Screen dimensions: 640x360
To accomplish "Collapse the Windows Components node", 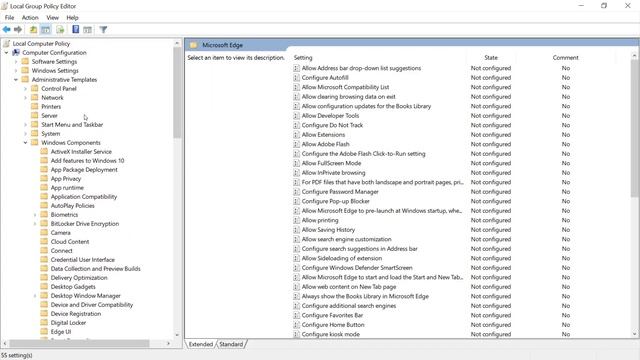I will 25,142.
